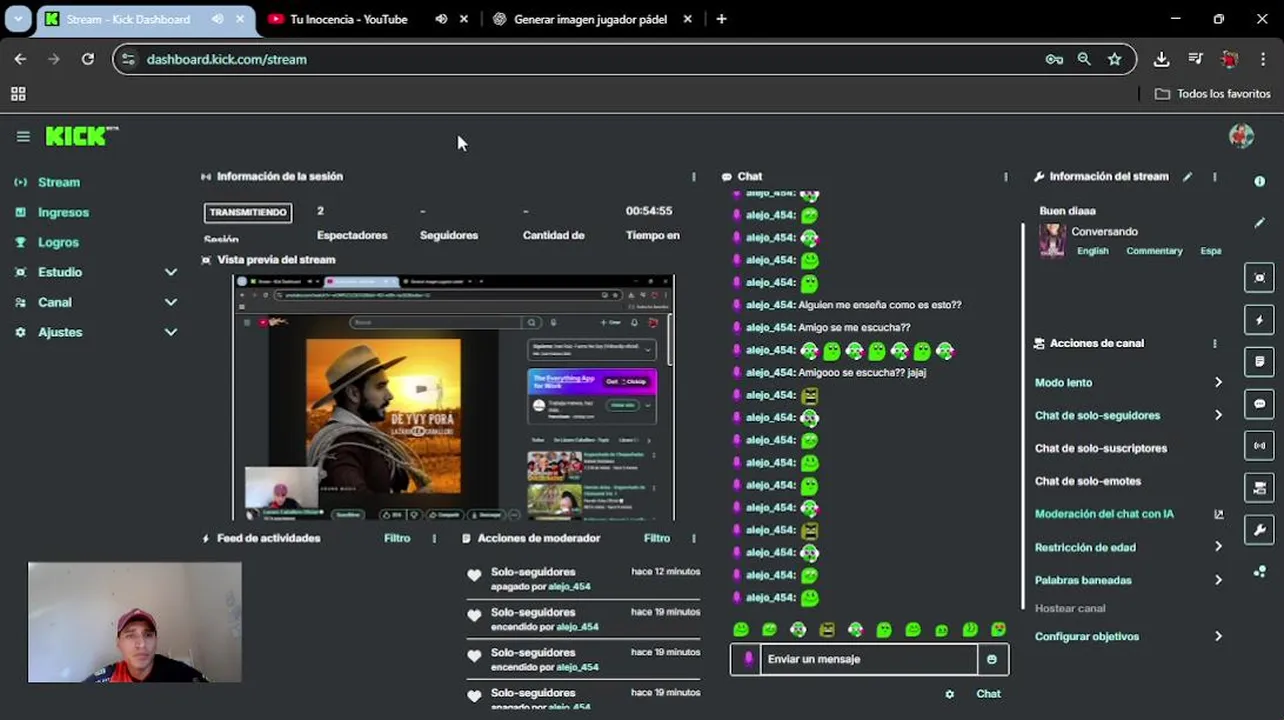The height and width of the screenshot is (720, 1284).
Task: Click the stream preview thumbnail
Action: pyautogui.click(x=454, y=397)
